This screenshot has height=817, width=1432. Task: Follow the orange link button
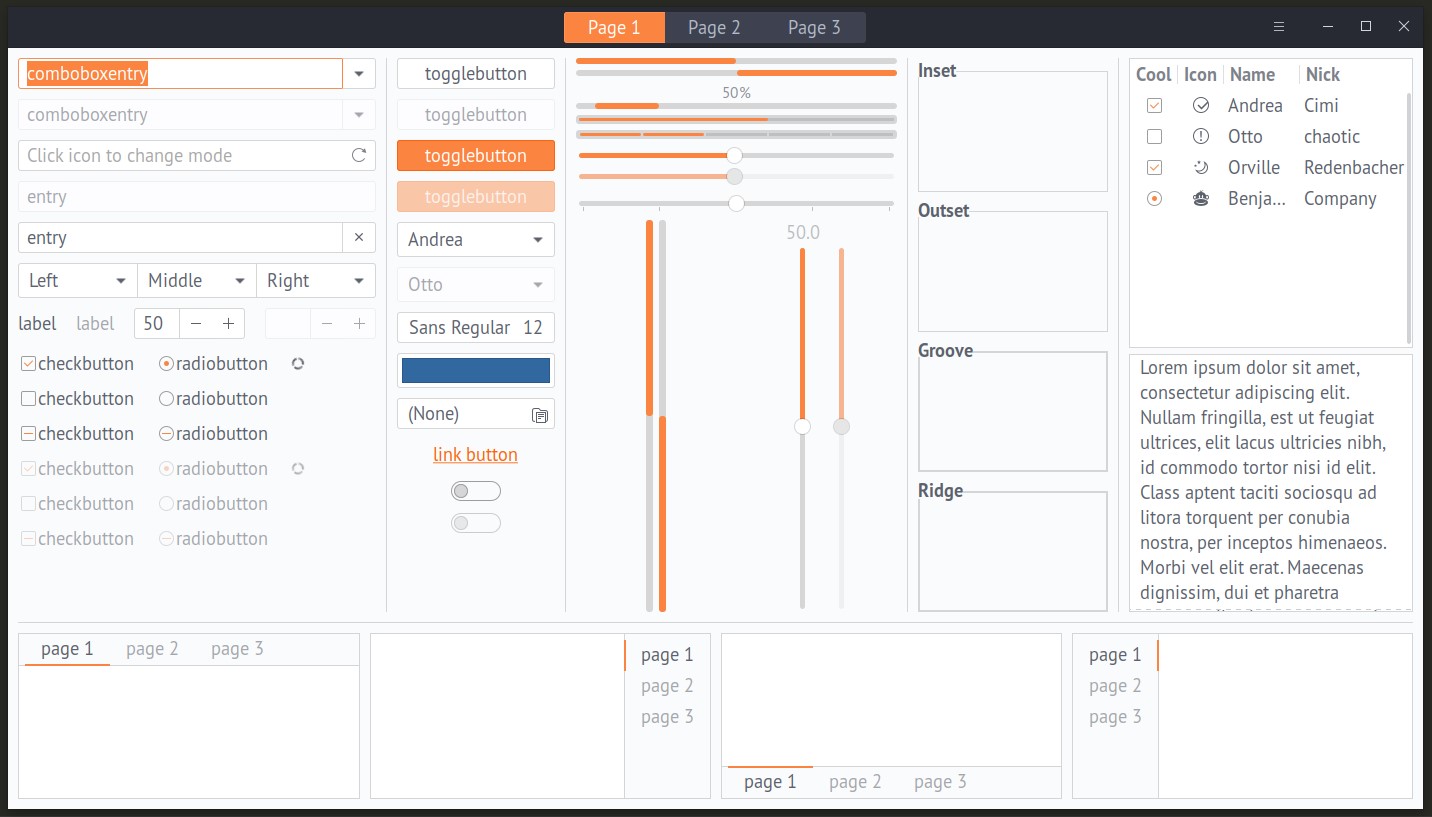pos(475,455)
